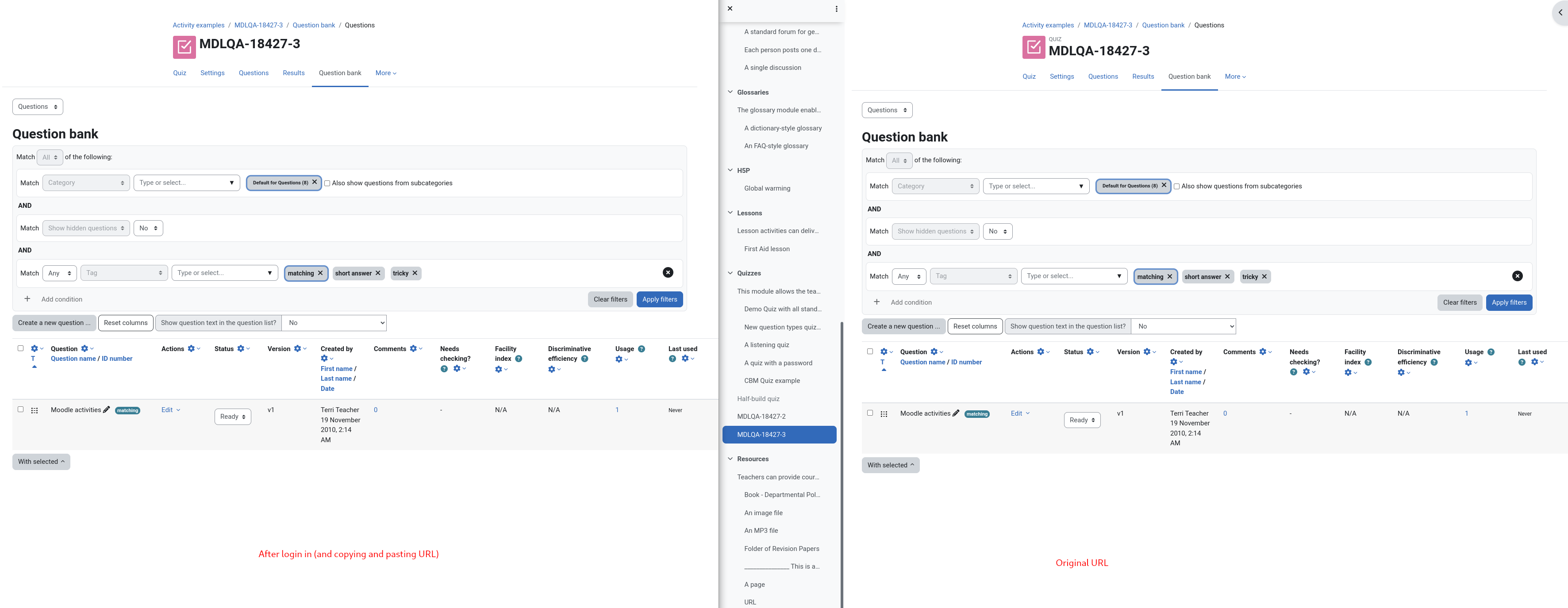Image resolution: width=1568 pixels, height=608 pixels.
Task: Open the Questions selector in After login view
Action: (x=38, y=107)
